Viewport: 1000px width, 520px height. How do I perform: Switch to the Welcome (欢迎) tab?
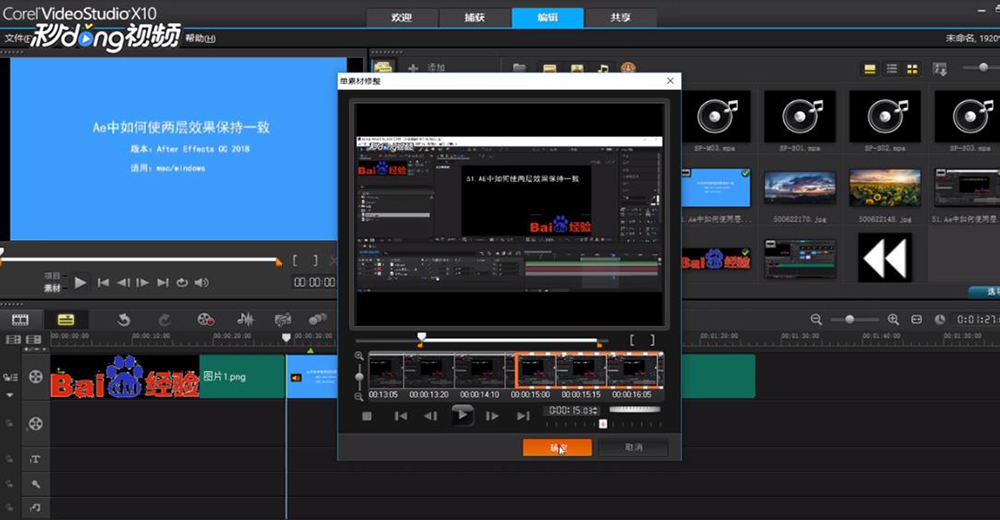tap(402, 17)
